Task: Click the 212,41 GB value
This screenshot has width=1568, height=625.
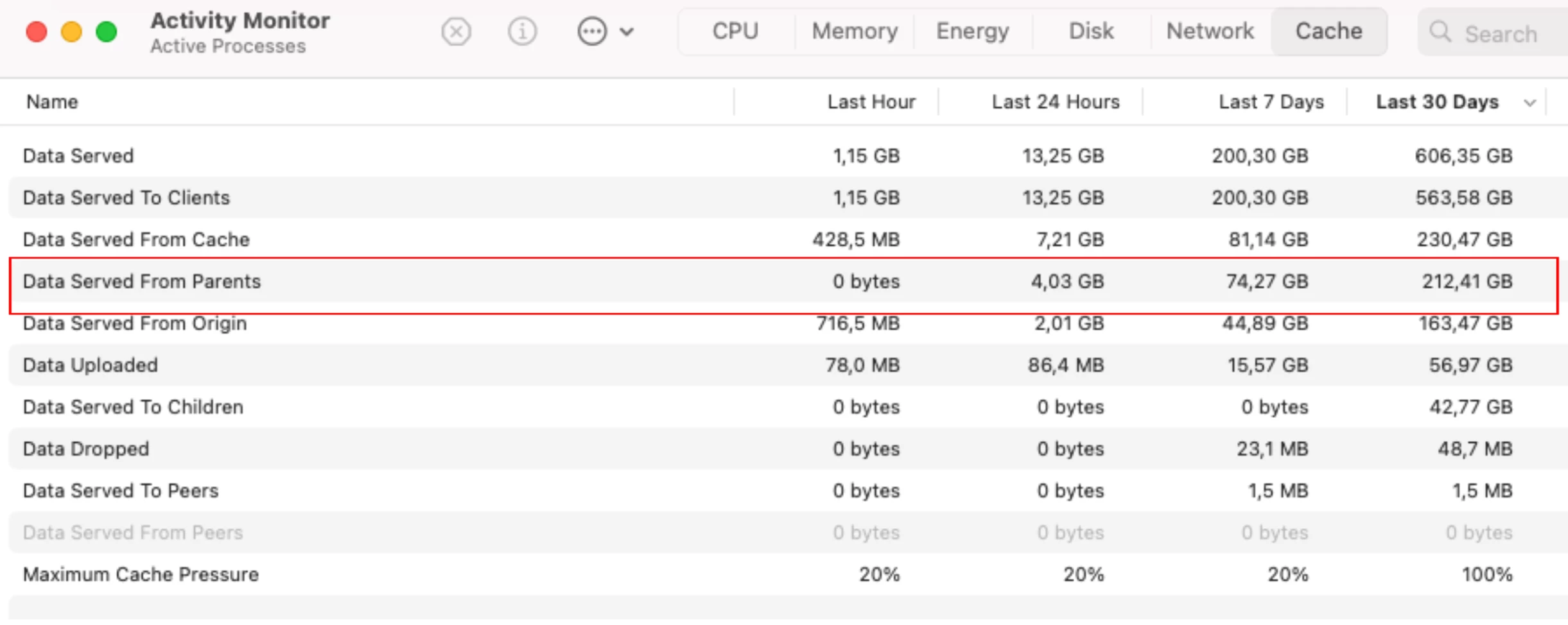Action: [1467, 281]
